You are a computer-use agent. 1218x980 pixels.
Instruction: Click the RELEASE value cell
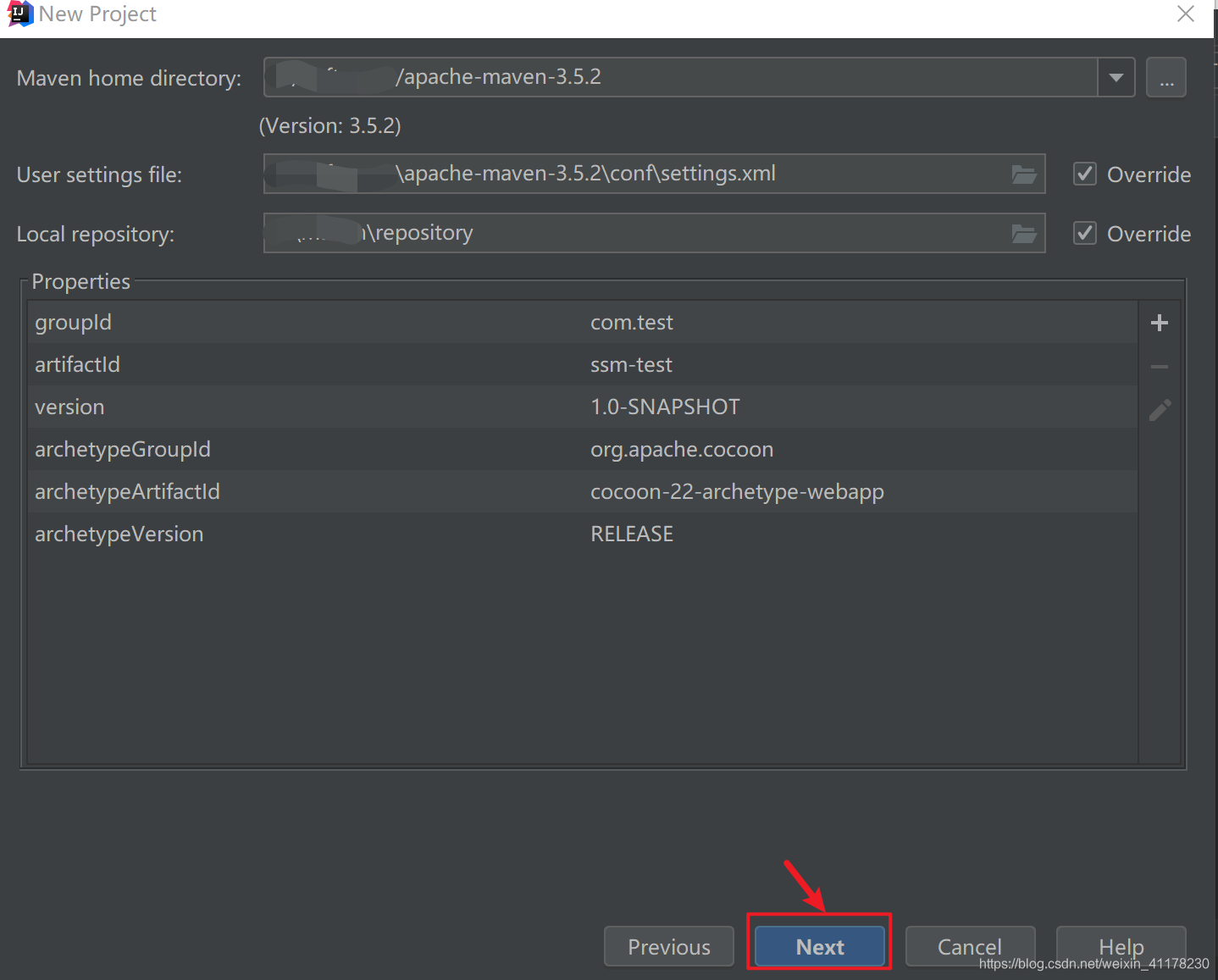[x=860, y=534]
